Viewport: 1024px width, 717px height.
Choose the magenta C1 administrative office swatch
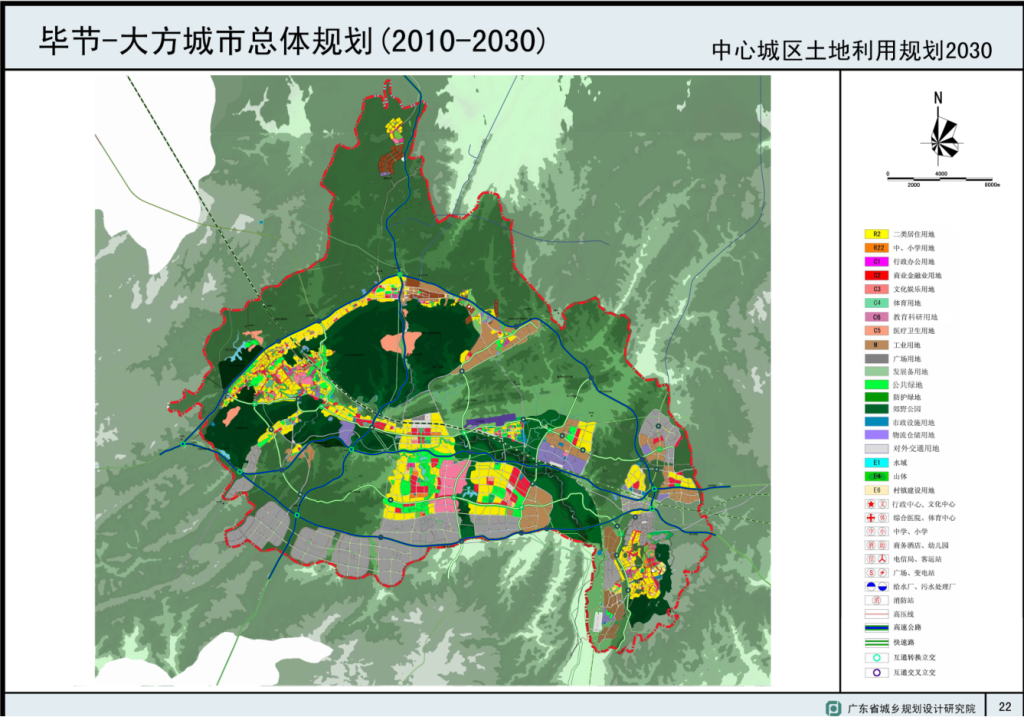[877, 261]
